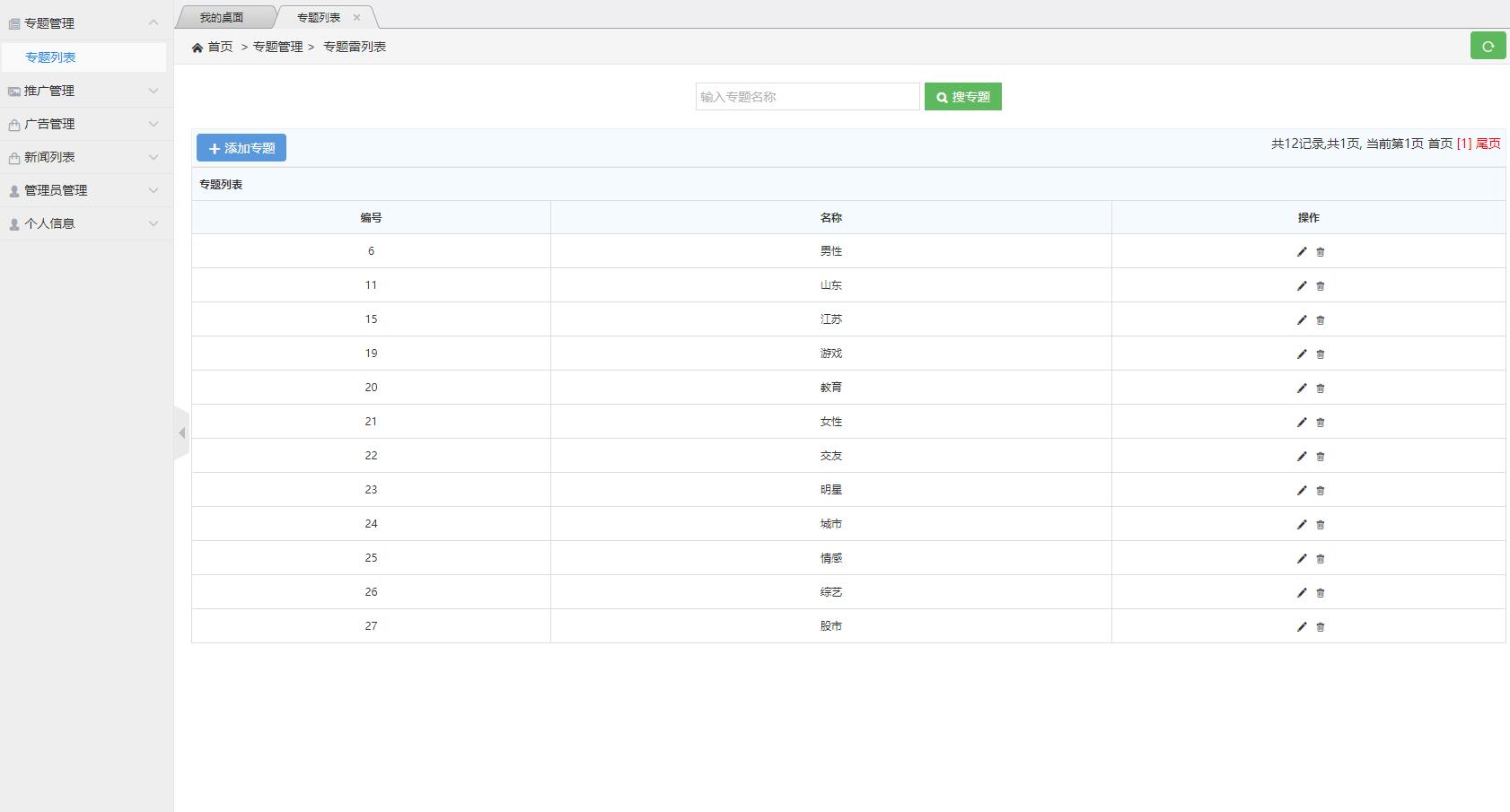Select the topic name 综艺
The width and height of the screenshot is (1510, 812).
[x=831, y=592]
